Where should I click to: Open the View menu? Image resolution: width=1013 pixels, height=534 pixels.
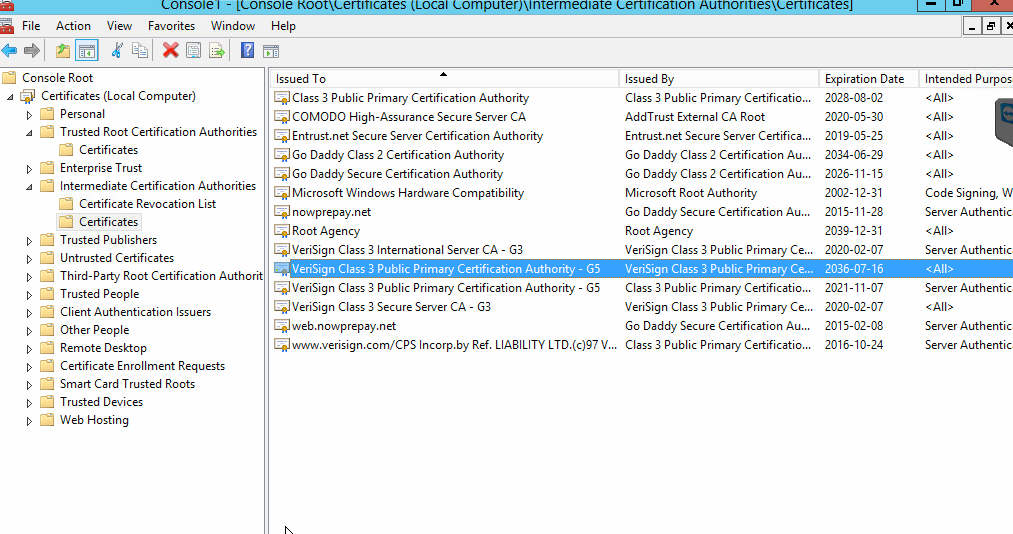pyautogui.click(x=120, y=26)
